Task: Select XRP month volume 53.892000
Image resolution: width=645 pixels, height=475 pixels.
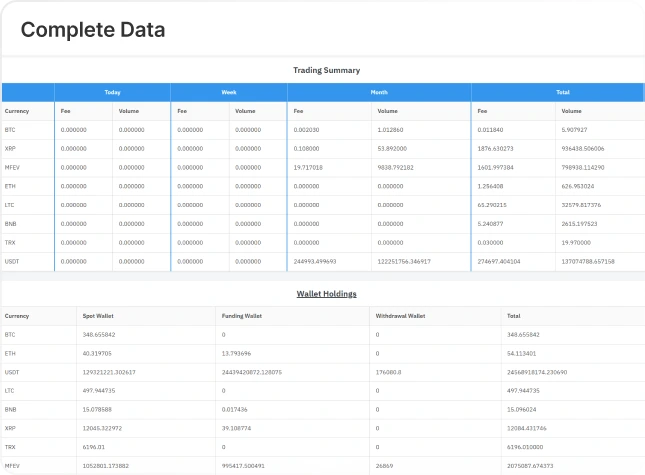Action: point(392,148)
